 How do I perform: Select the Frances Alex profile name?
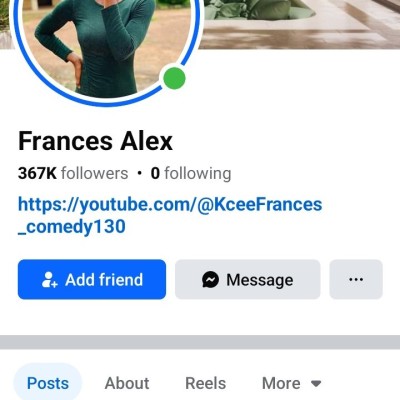95,141
